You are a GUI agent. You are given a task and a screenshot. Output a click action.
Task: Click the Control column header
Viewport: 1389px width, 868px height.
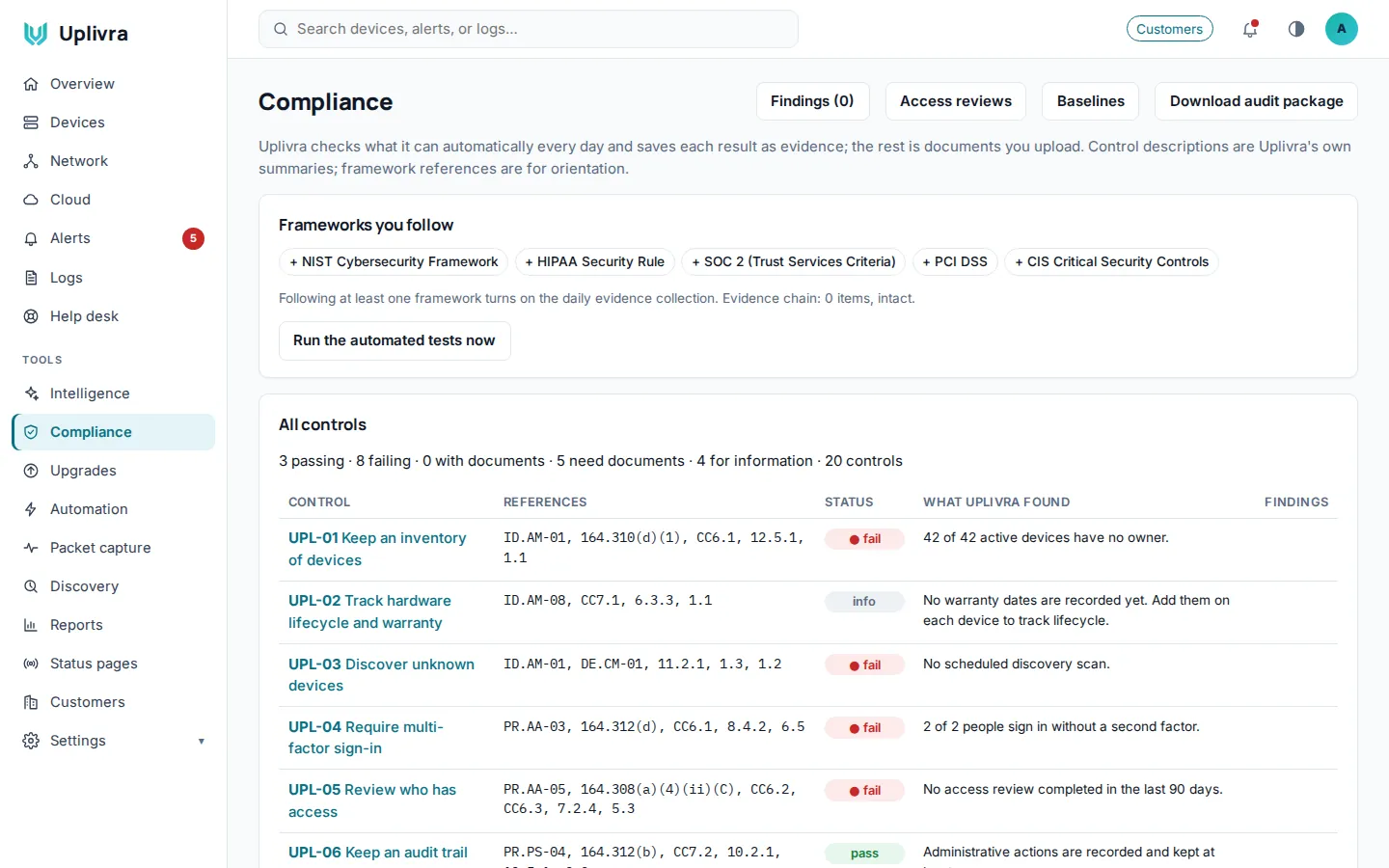[x=319, y=502]
